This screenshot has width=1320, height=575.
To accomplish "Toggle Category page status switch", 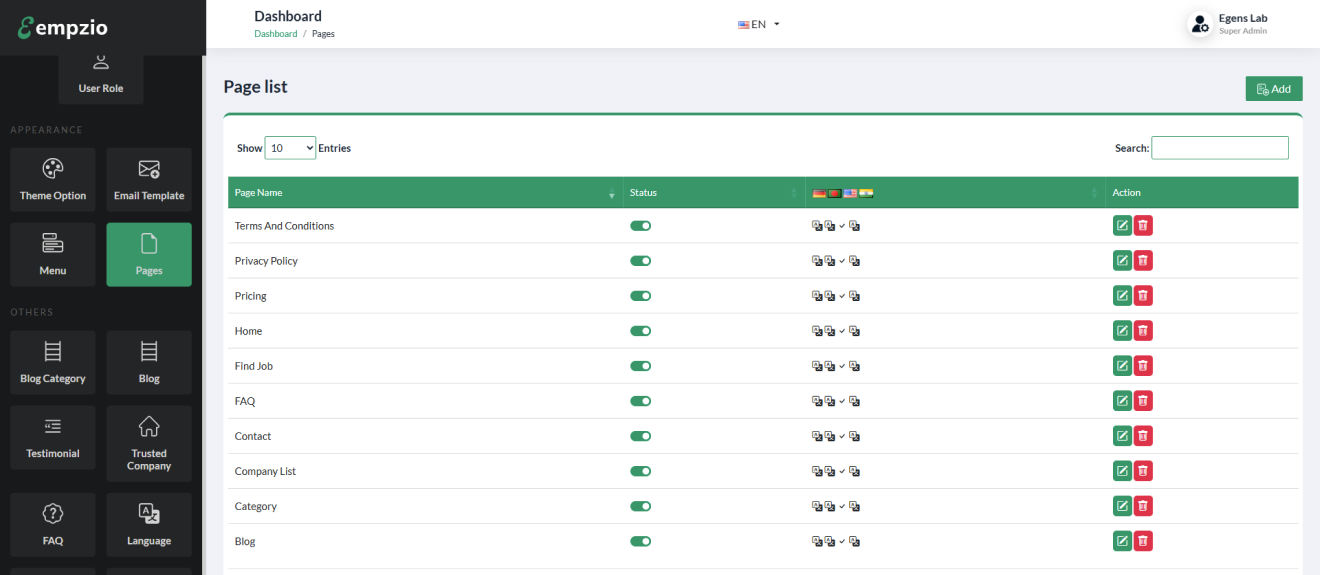I will pos(640,506).
